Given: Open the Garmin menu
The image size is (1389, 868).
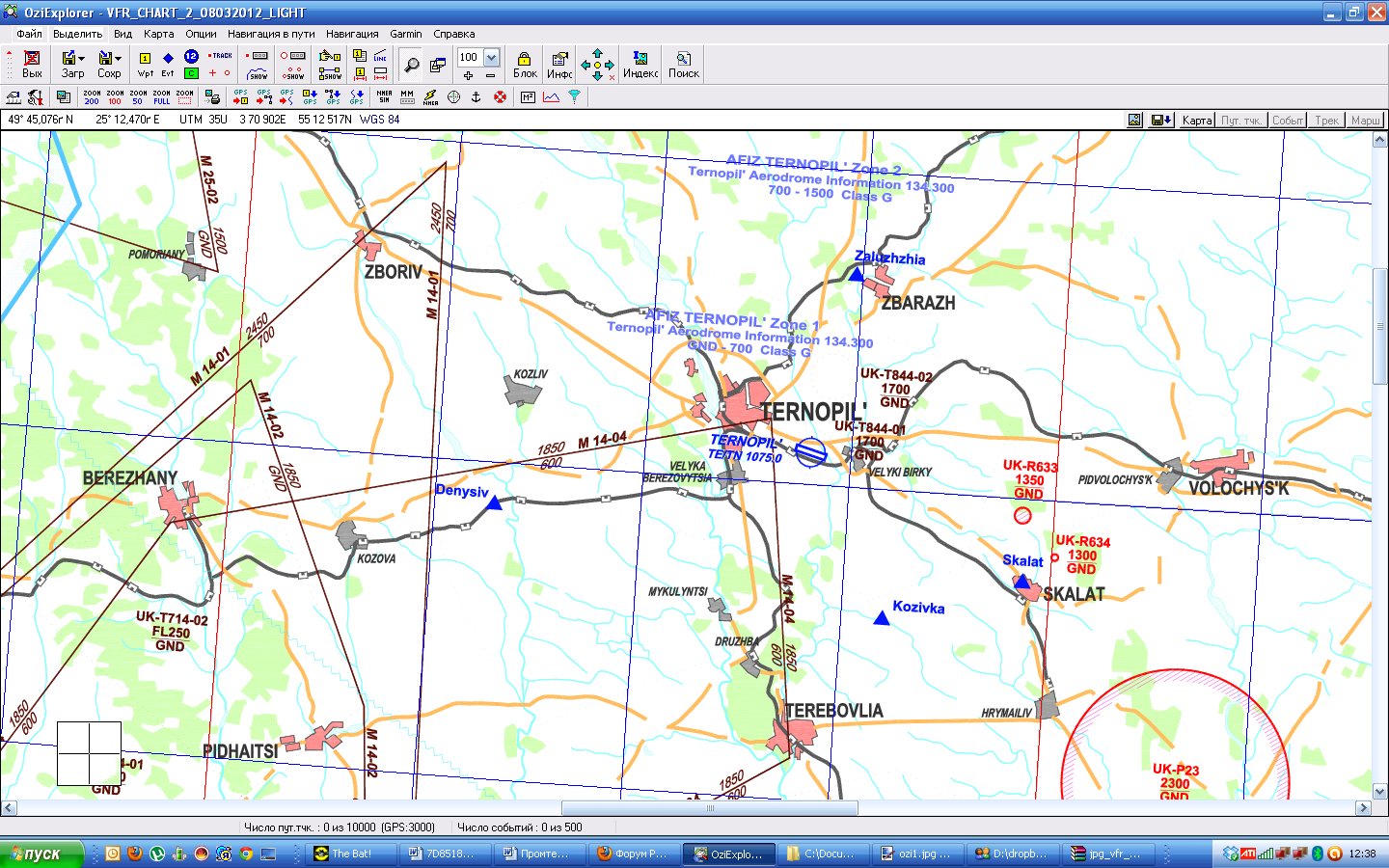Looking at the screenshot, I should tap(405, 34).
